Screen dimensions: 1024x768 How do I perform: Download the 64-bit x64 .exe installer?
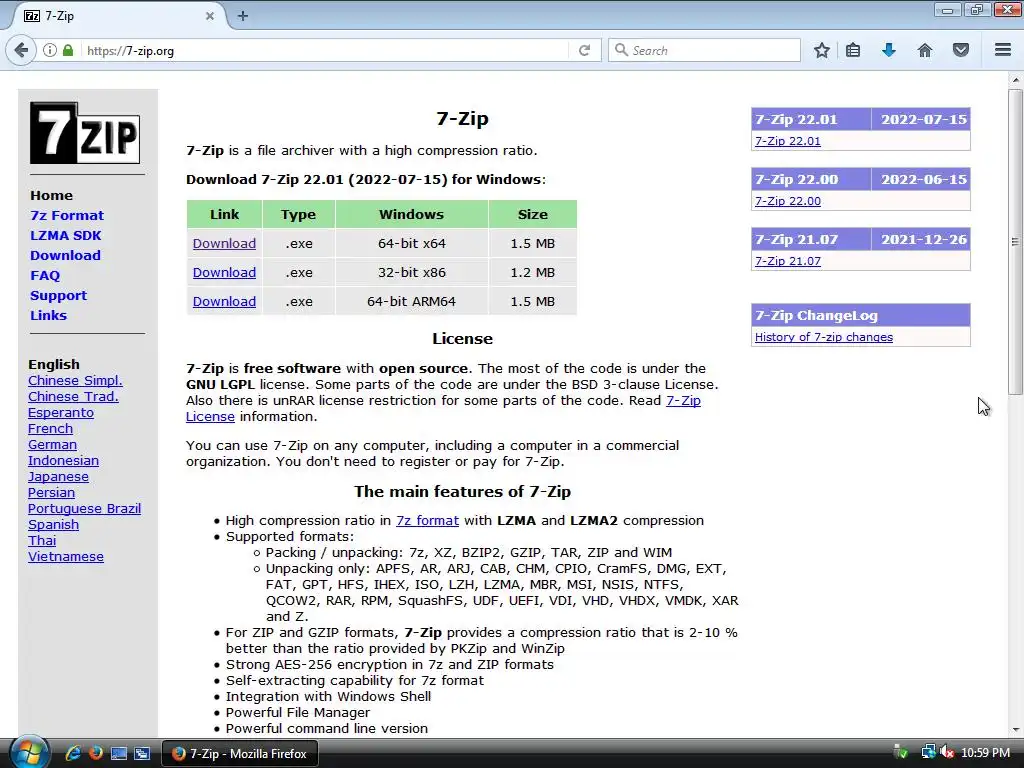(x=224, y=244)
